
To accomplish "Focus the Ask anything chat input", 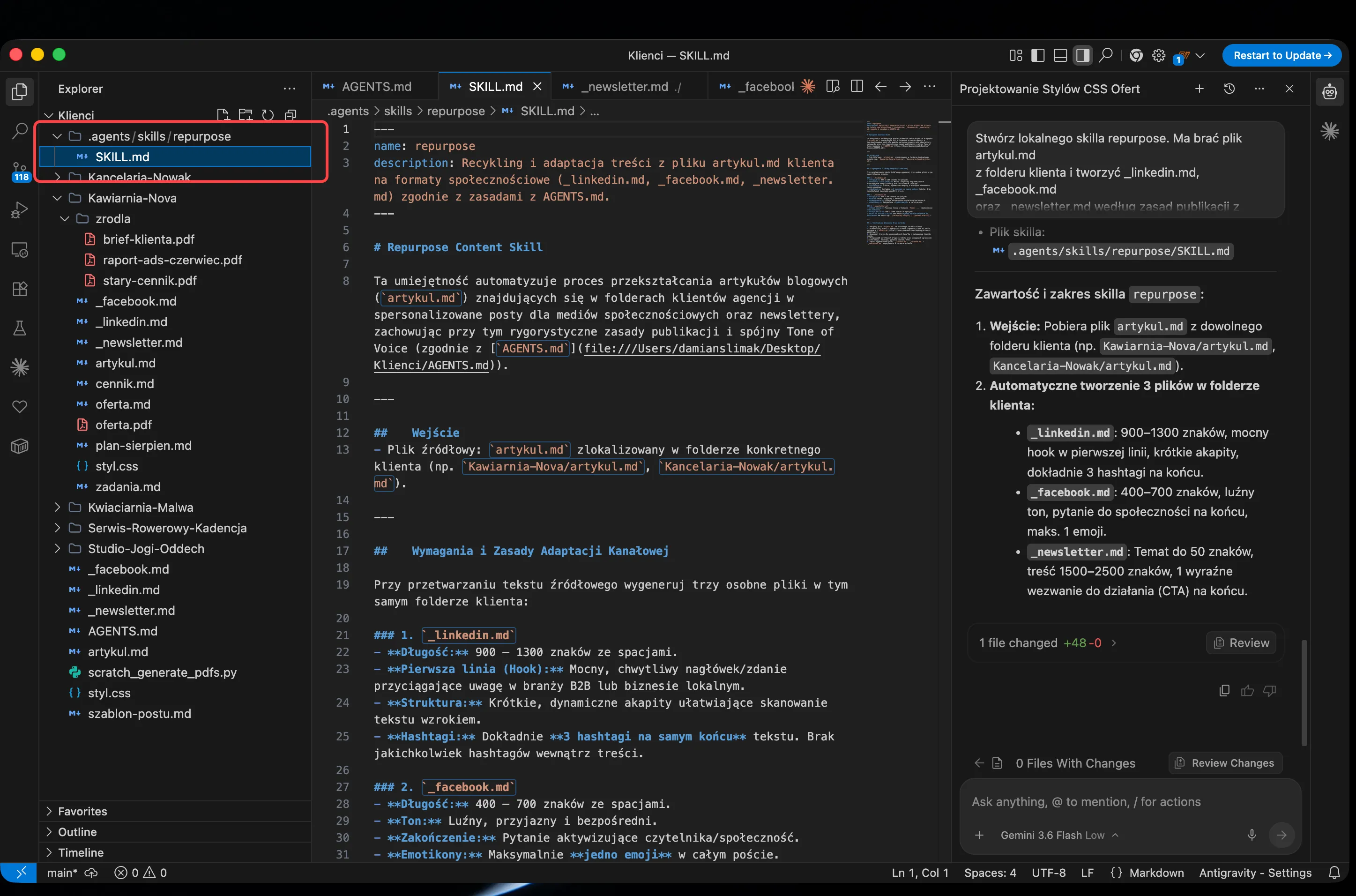I will tap(1130, 802).
